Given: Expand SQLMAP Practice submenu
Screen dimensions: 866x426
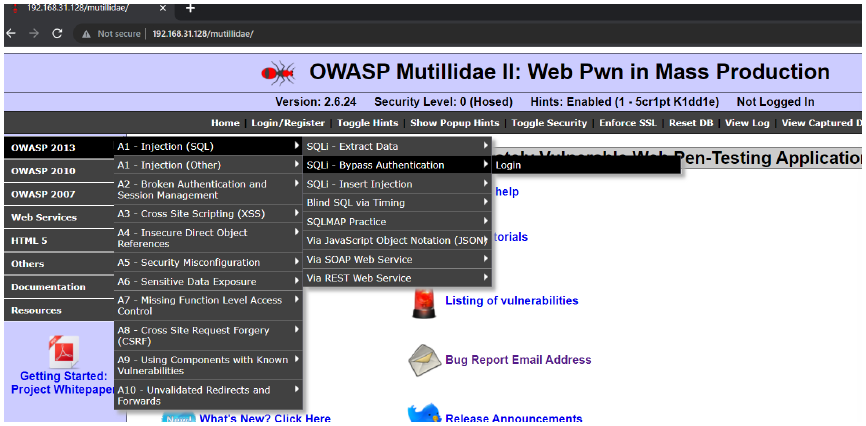Looking at the screenshot, I should click(x=397, y=222).
